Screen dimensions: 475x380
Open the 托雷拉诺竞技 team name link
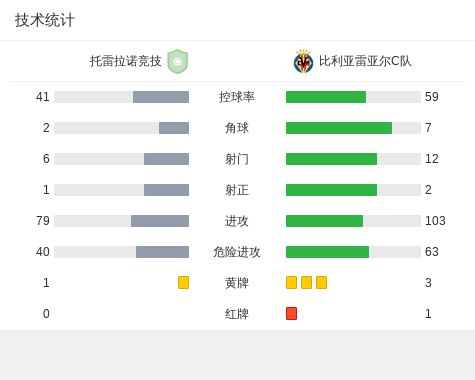(x=126, y=61)
